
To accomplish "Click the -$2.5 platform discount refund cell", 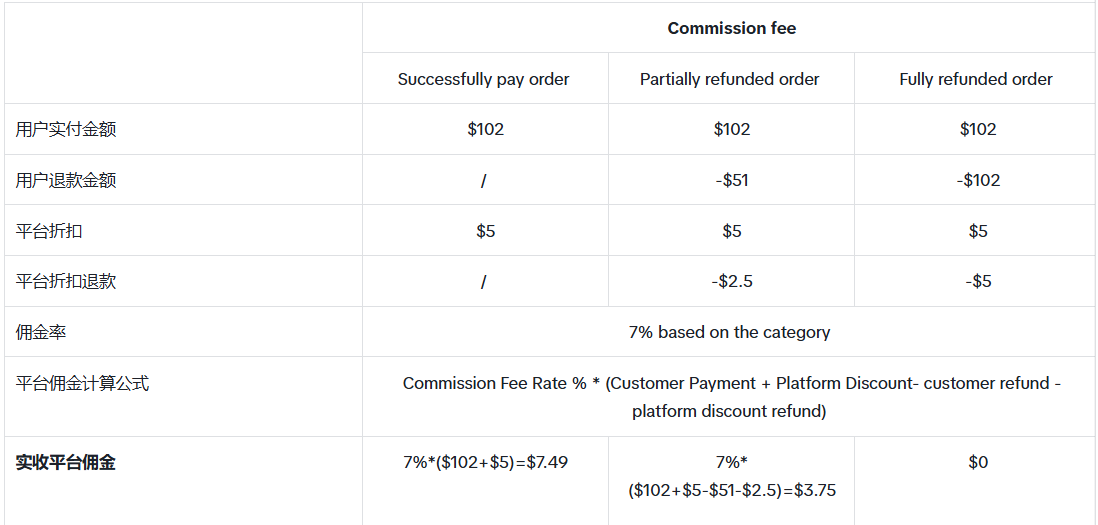I will pos(731,281).
